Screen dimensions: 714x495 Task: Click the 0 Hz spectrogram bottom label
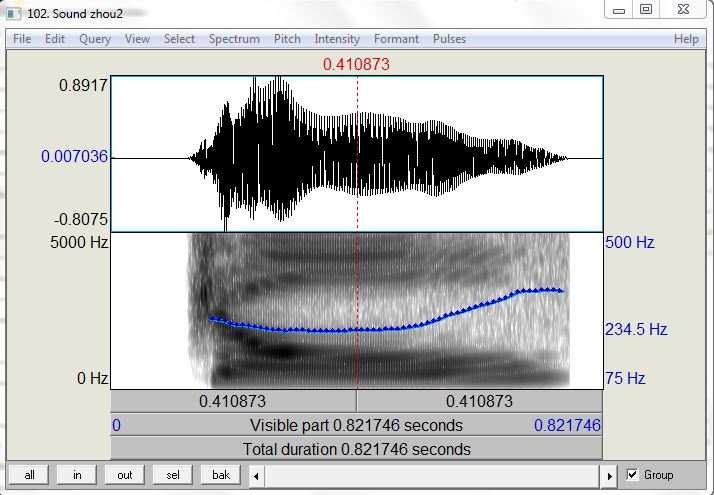[92, 378]
